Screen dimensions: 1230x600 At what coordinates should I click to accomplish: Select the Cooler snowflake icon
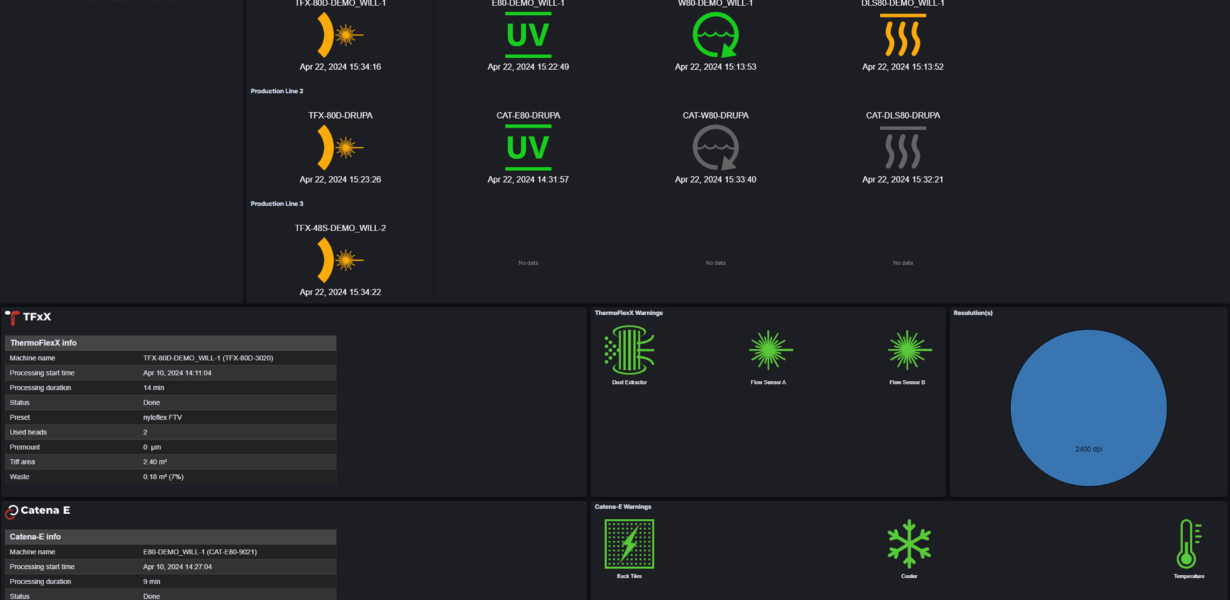(x=909, y=544)
